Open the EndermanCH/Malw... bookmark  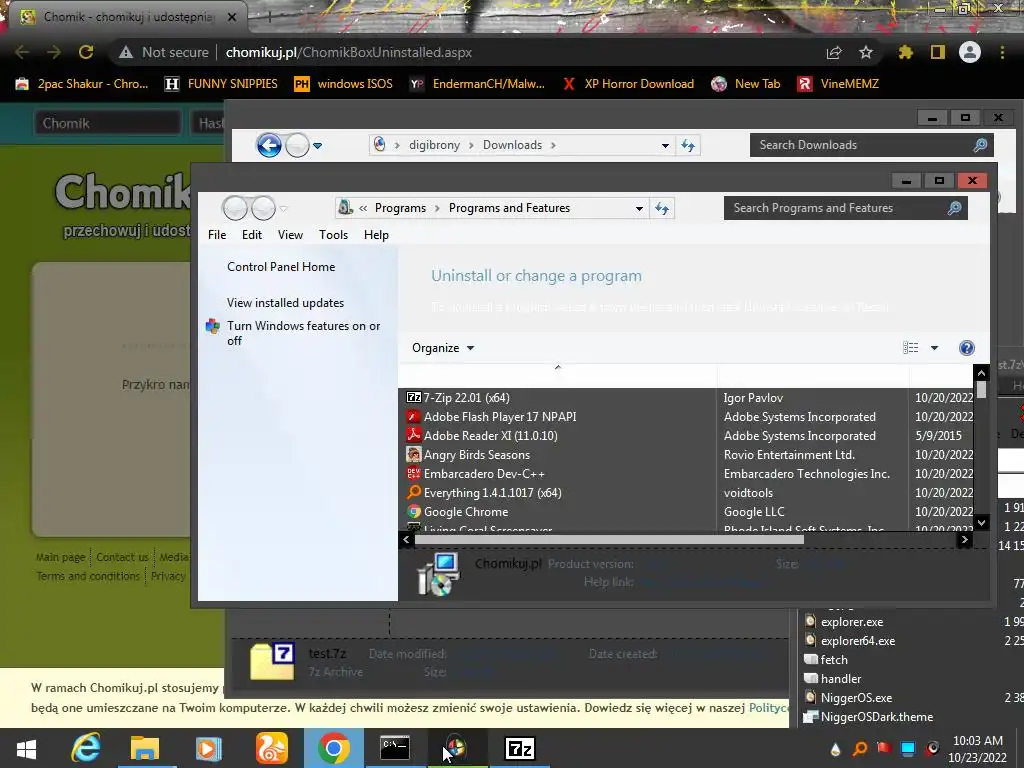pyautogui.click(x=477, y=84)
